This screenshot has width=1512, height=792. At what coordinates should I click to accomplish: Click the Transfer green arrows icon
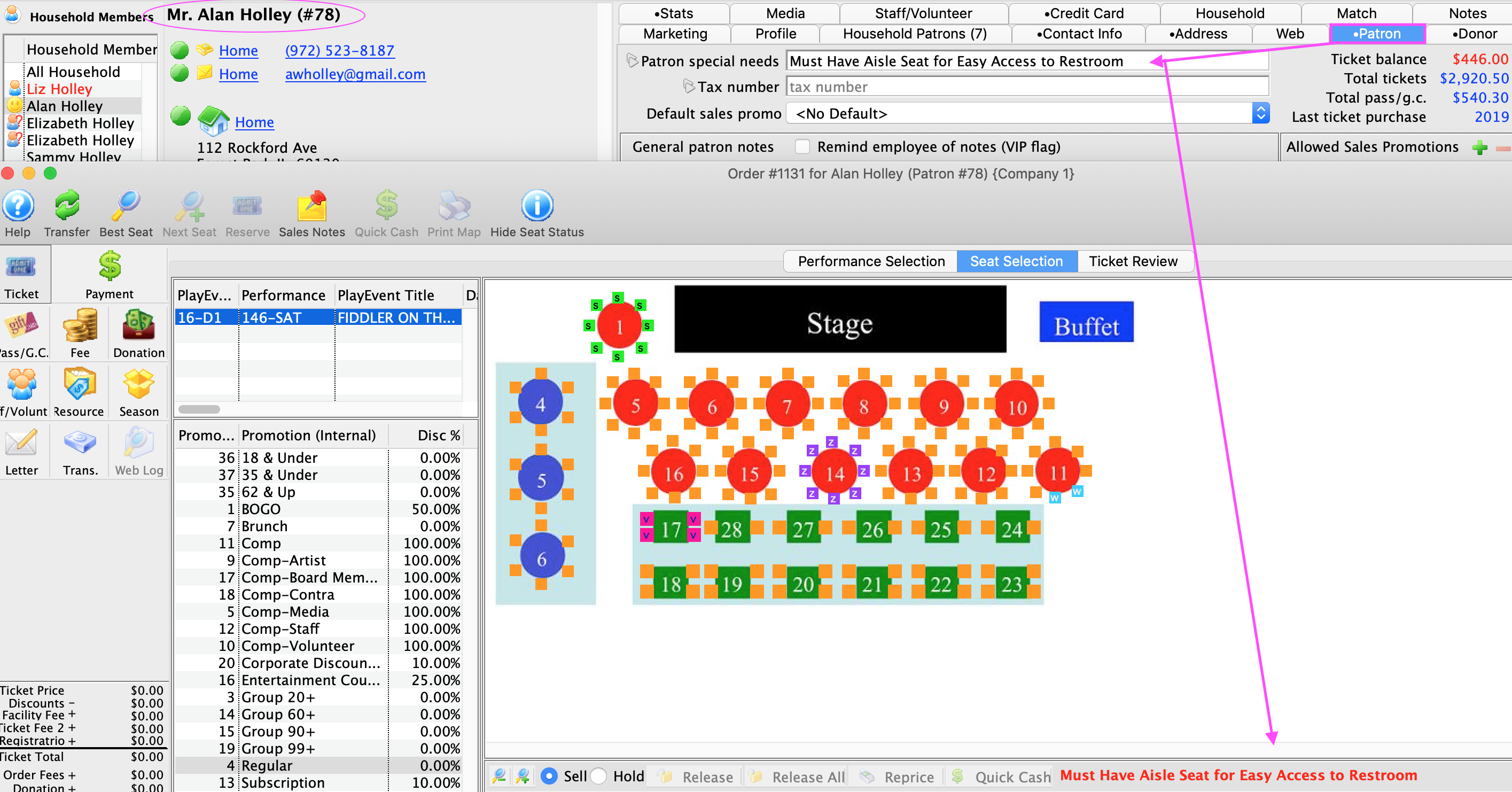67,206
